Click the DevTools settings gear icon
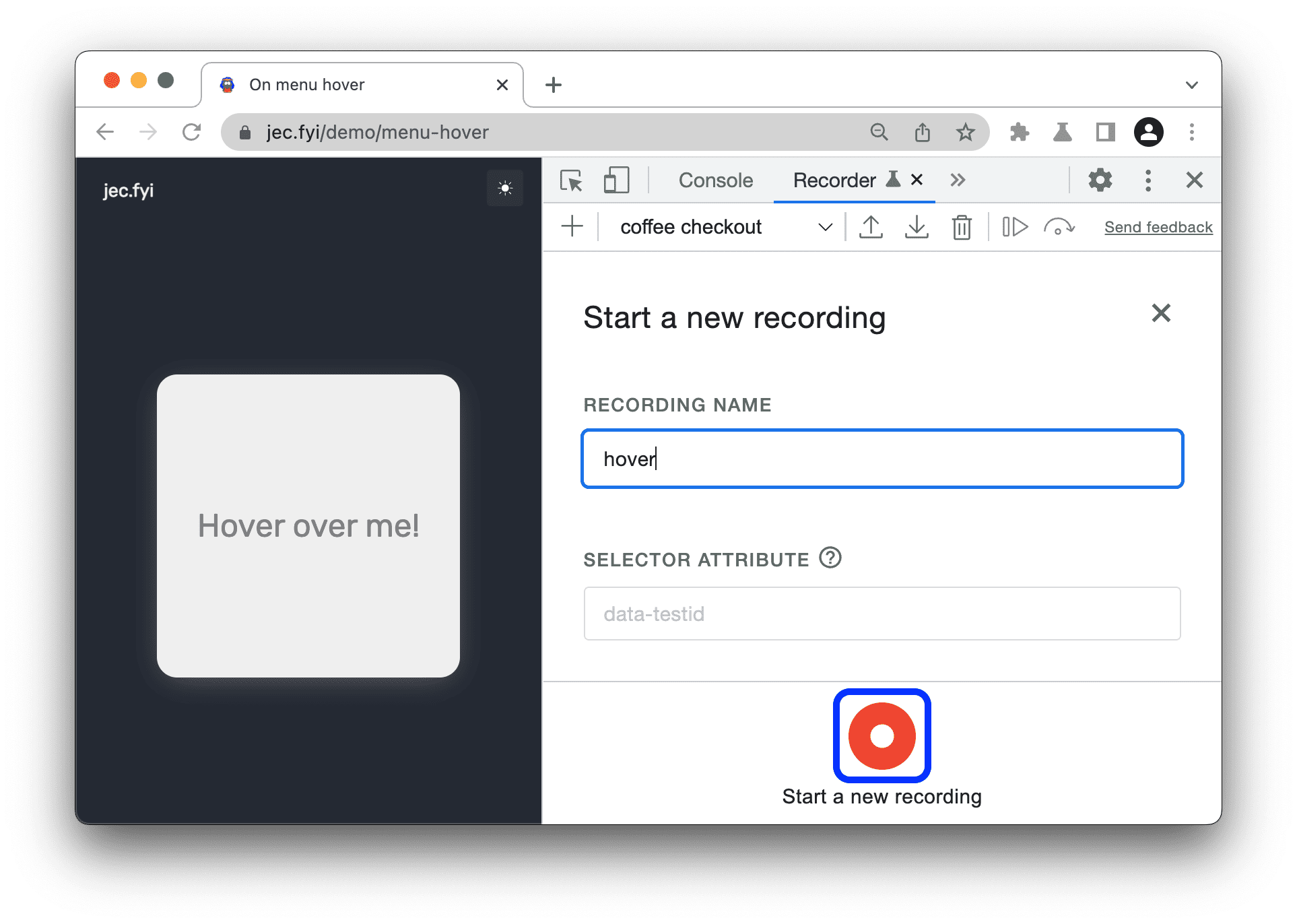The width and height of the screenshot is (1297, 924). click(1100, 180)
